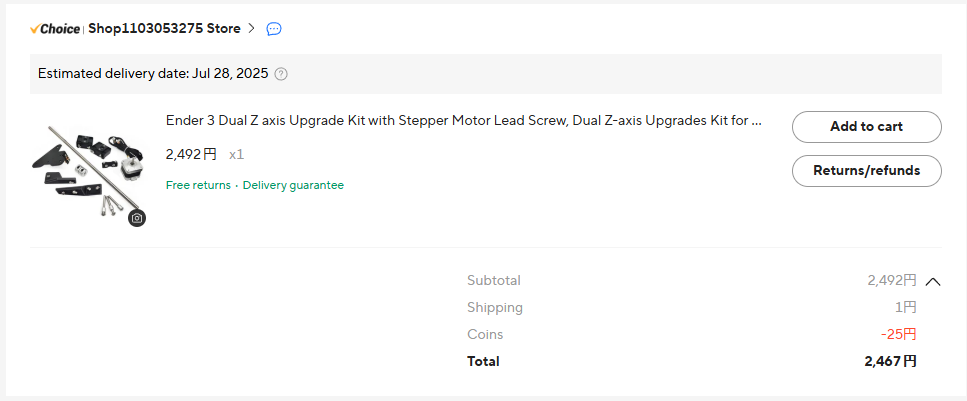This screenshot has width=967, height=401.
Task: Click the chevron arrow after the store name
Action: tap(252, 29)
